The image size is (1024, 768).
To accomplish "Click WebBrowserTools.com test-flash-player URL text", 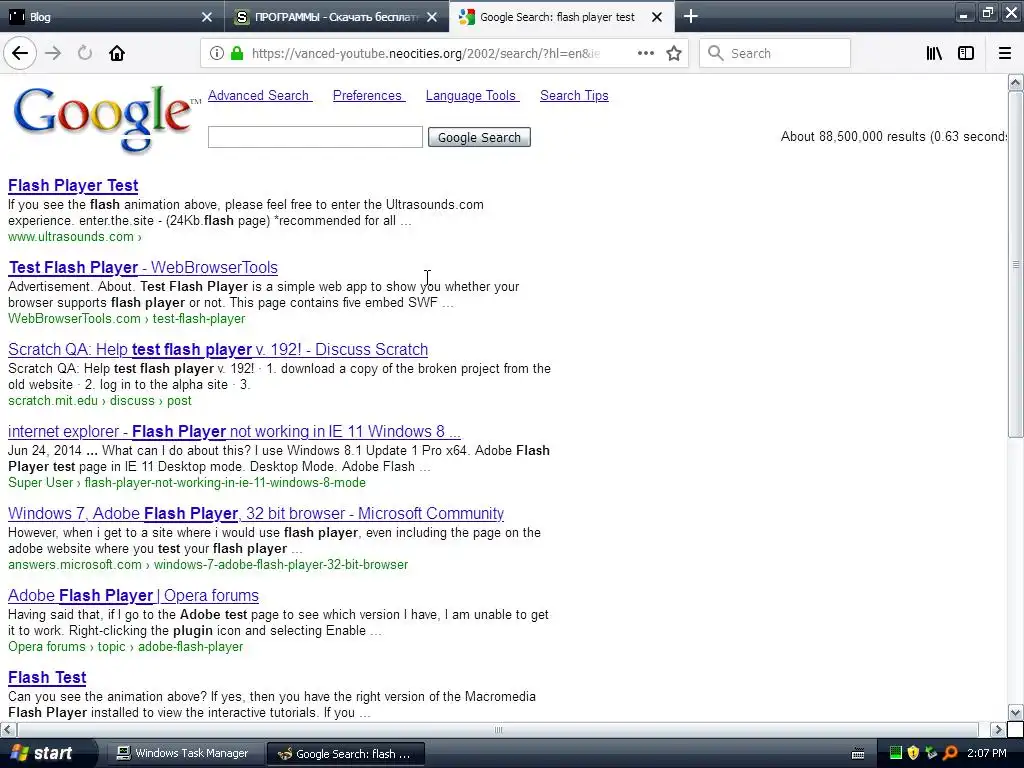I will pos(127,319).
